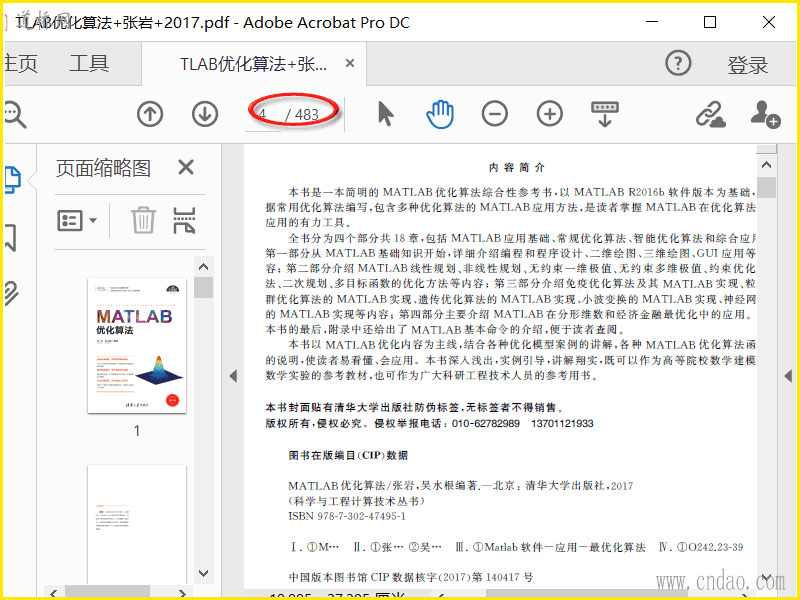Select the TLAB优化算法 document tab

click(x=254, y=64)
